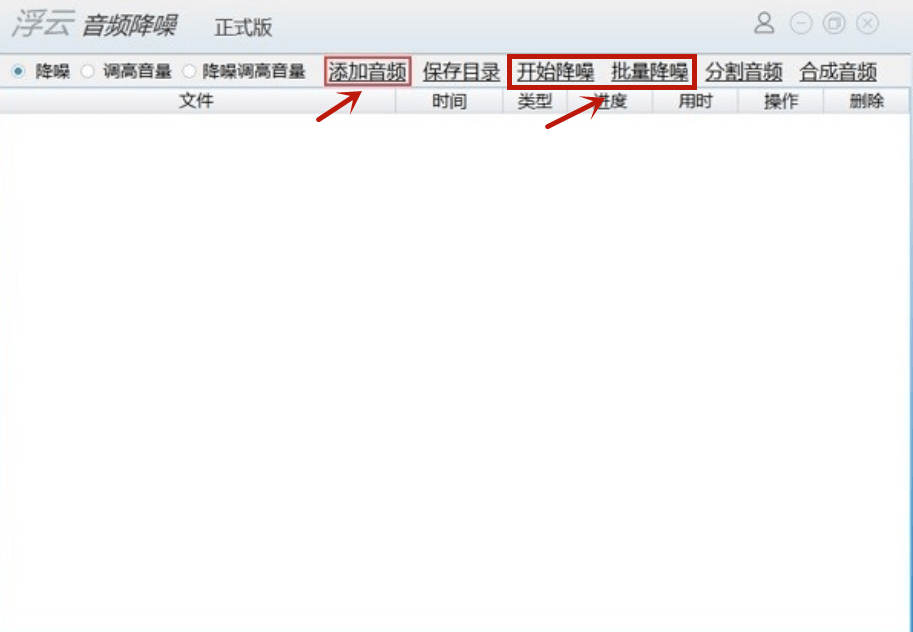
Task: Choose the 降噪调高音量 radio button
Action: tap(189, 72)
